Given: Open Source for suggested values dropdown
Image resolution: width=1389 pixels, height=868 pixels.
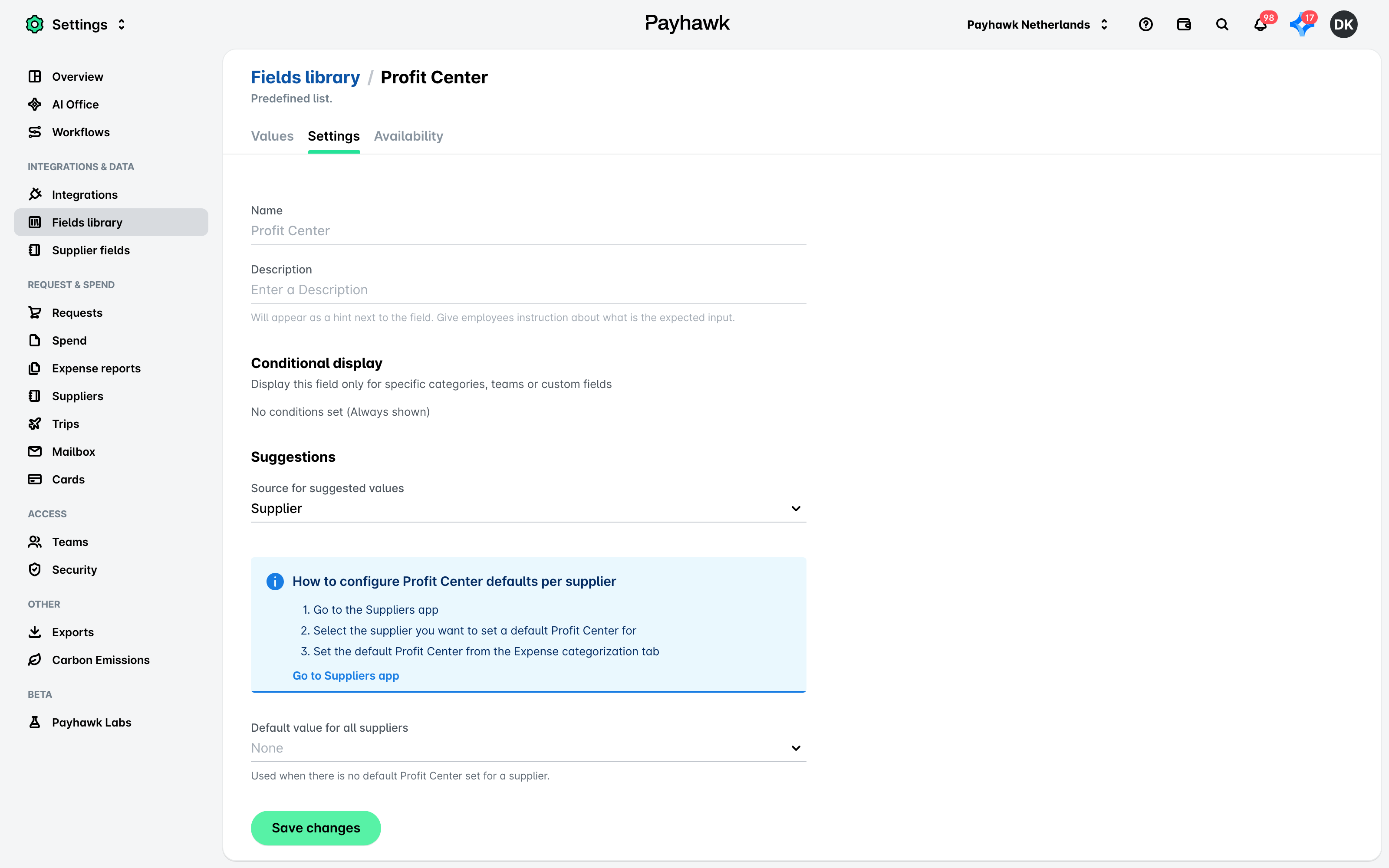Looking at the screenshot, I should pos(528,509).
